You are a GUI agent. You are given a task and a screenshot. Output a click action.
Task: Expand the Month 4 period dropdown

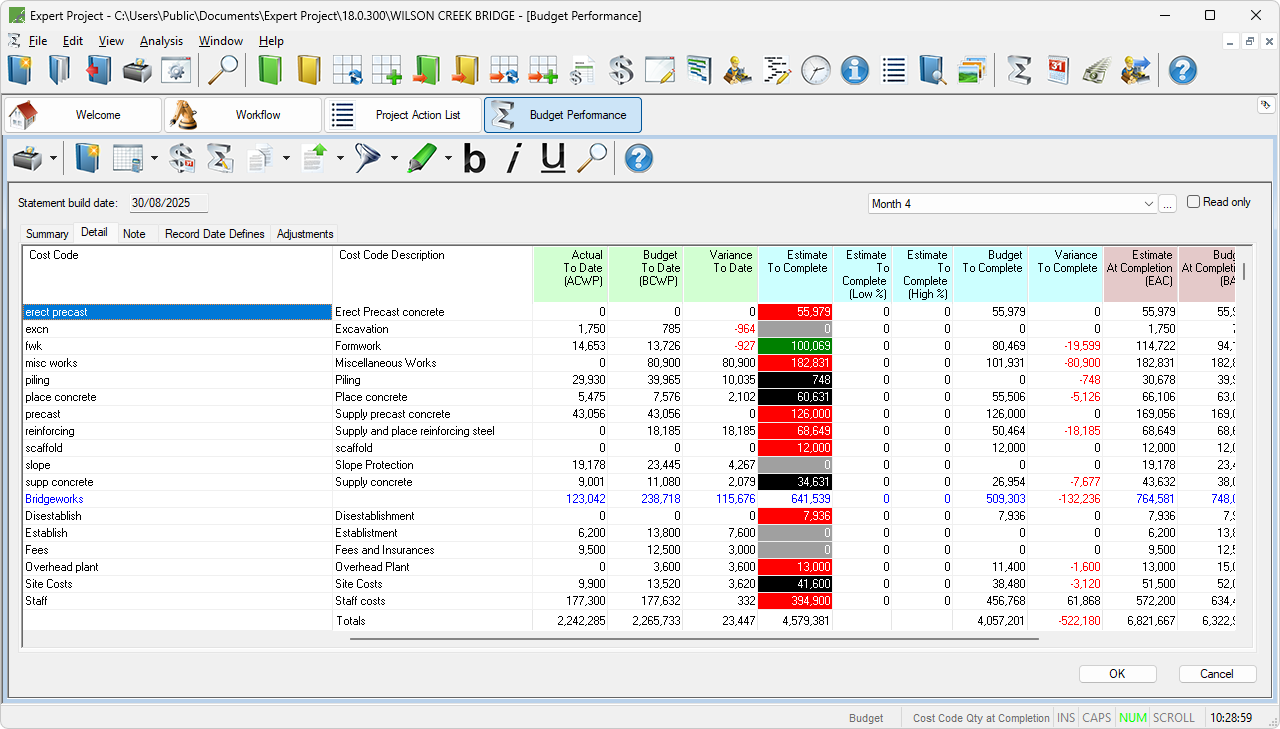click(1148, 204)
